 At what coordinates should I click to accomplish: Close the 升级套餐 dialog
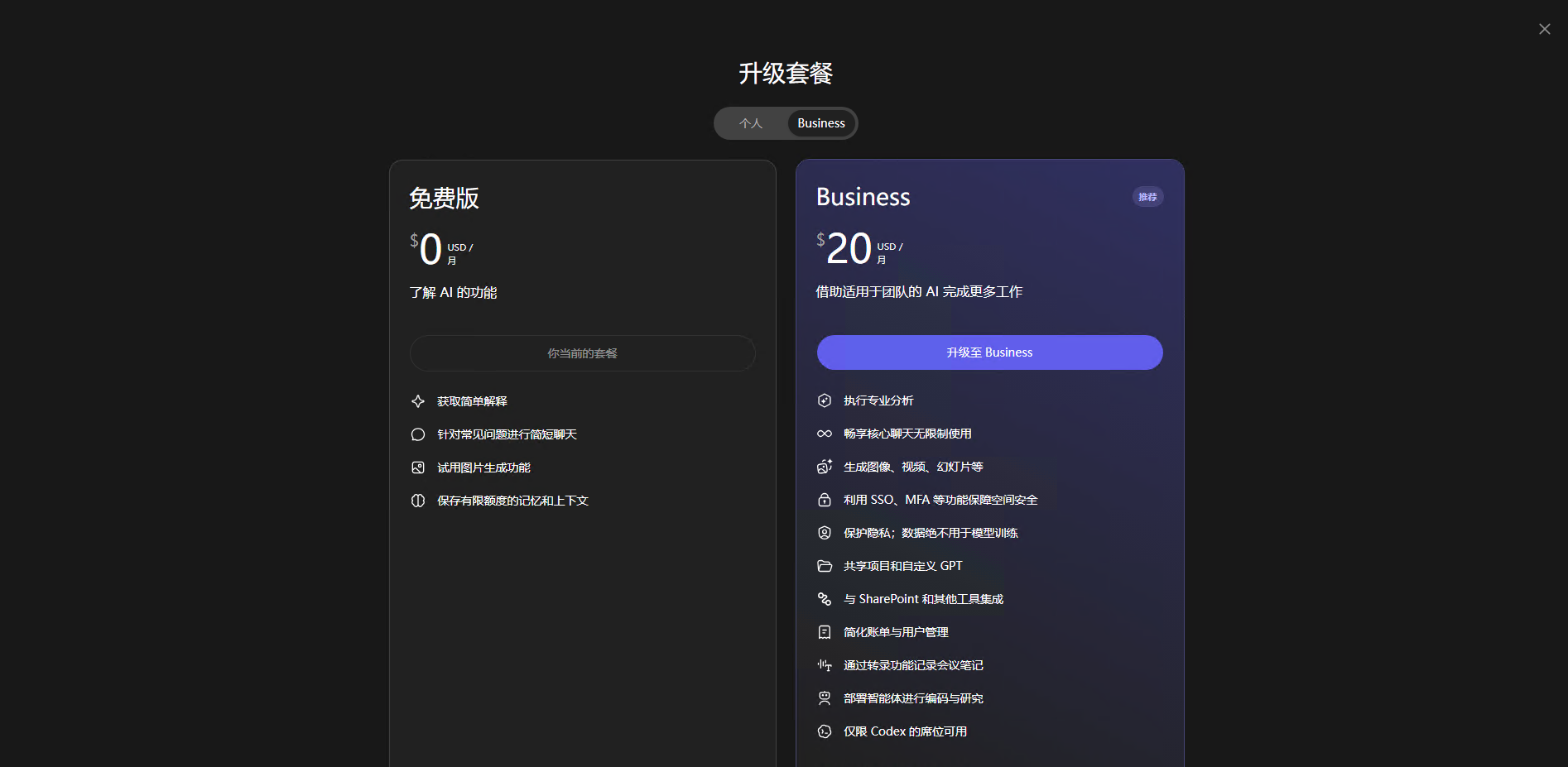tap(1543, 28)
